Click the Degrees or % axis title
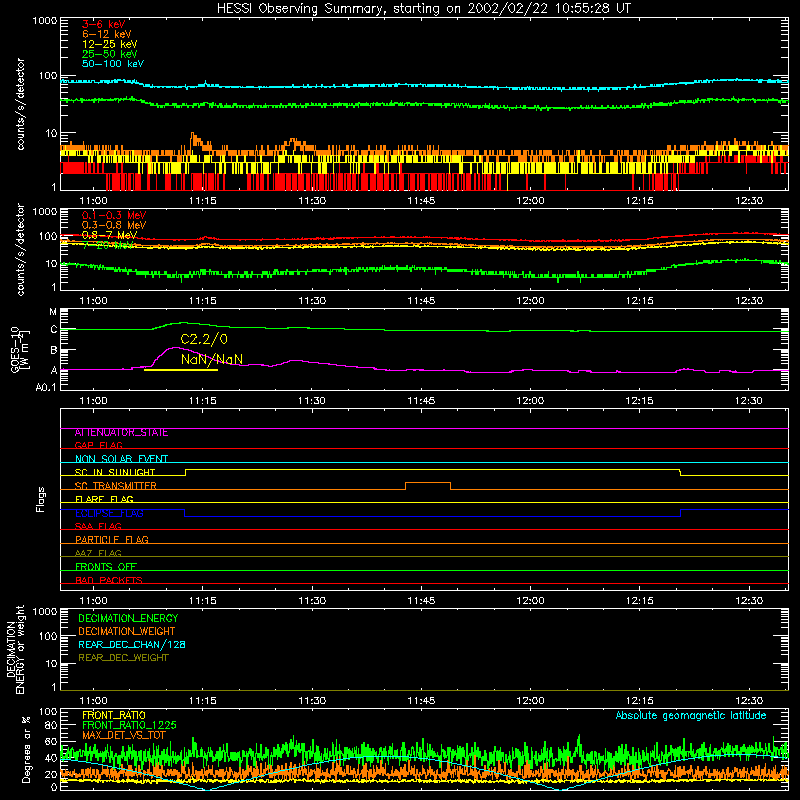The width and height of the screenshot is (800, 800). click(26, 749)
